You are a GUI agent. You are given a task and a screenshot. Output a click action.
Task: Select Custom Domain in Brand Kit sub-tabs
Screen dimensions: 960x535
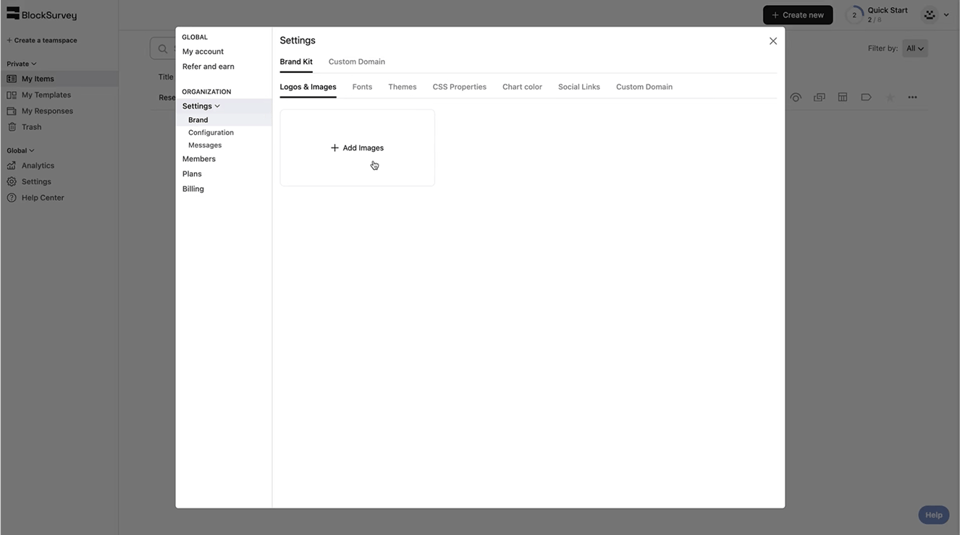[x=644, y=87]
